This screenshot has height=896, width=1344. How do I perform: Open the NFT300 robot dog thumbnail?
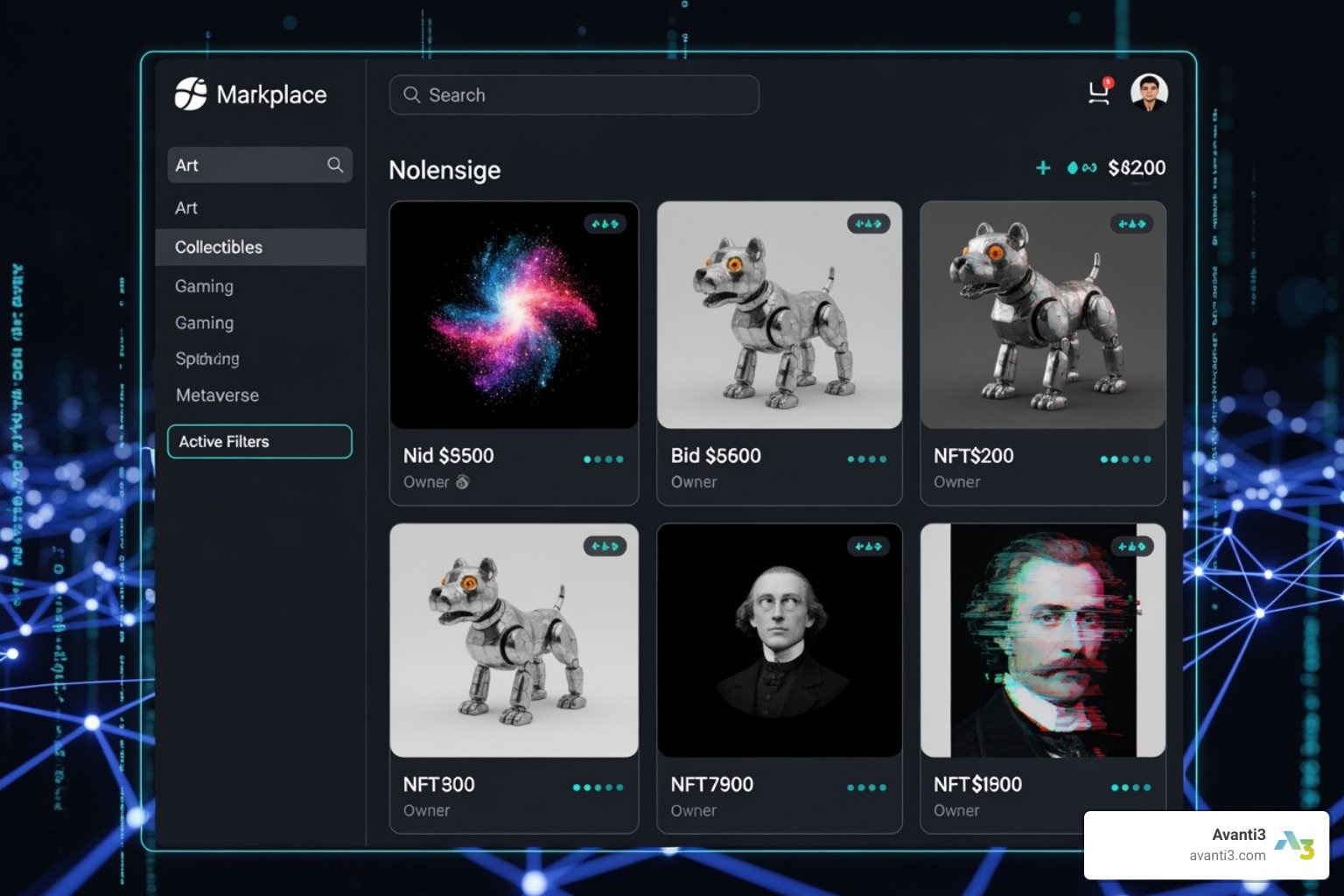(x=514, y=640)
